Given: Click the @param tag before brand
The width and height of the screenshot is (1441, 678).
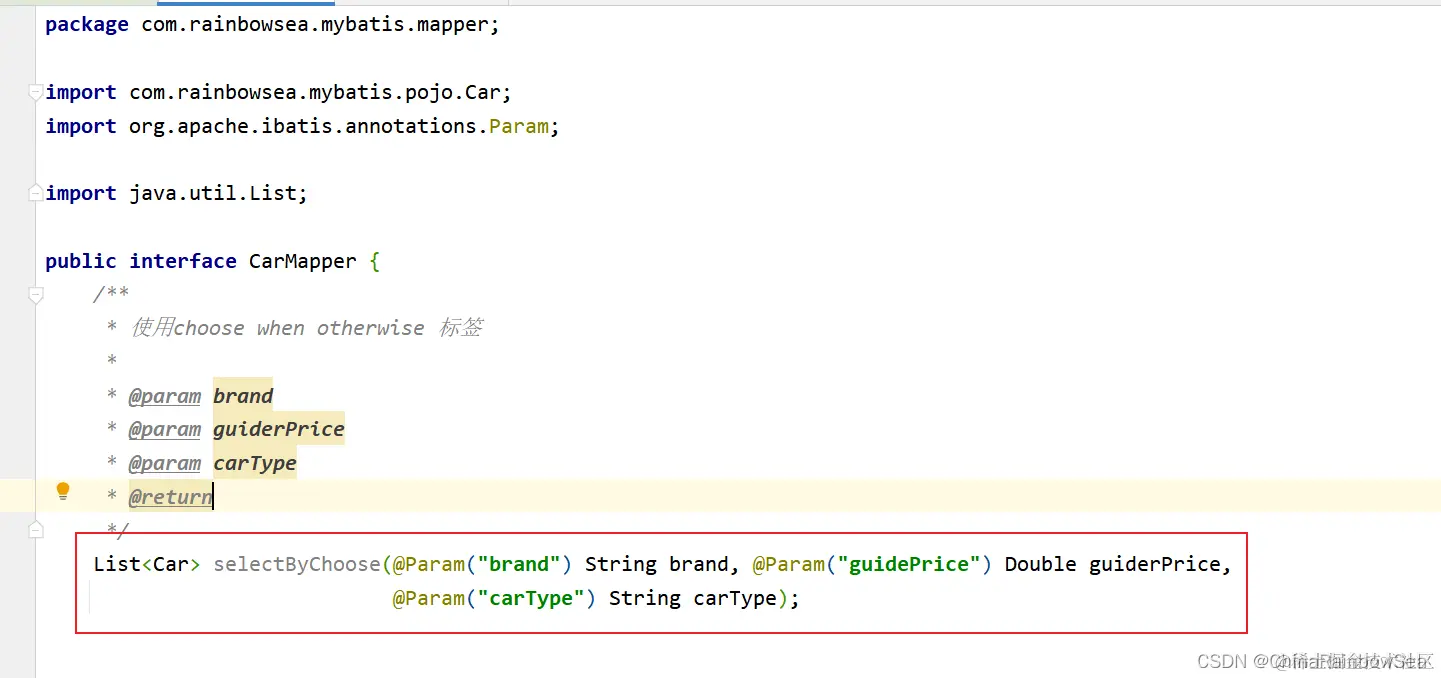Looking at the screenshot, I should point(165,396).
